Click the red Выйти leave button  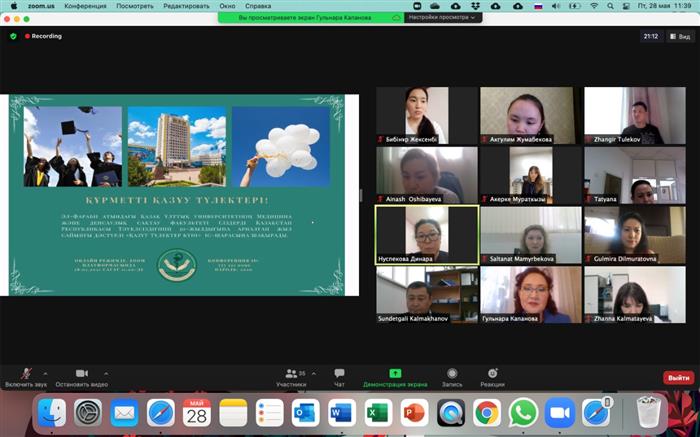(x=678, y=378)
